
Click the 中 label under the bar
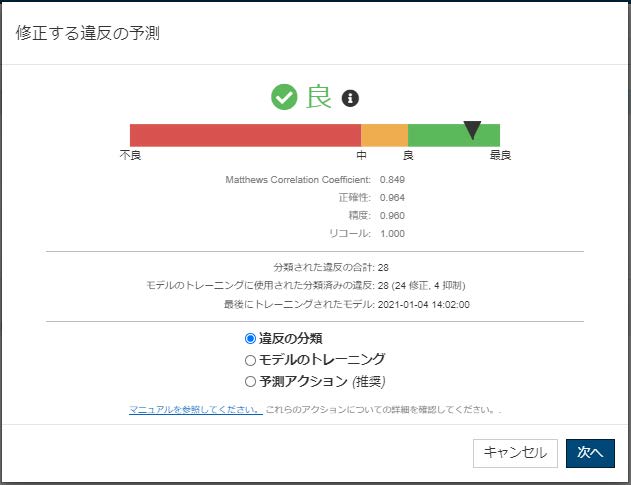coord(361,155)
